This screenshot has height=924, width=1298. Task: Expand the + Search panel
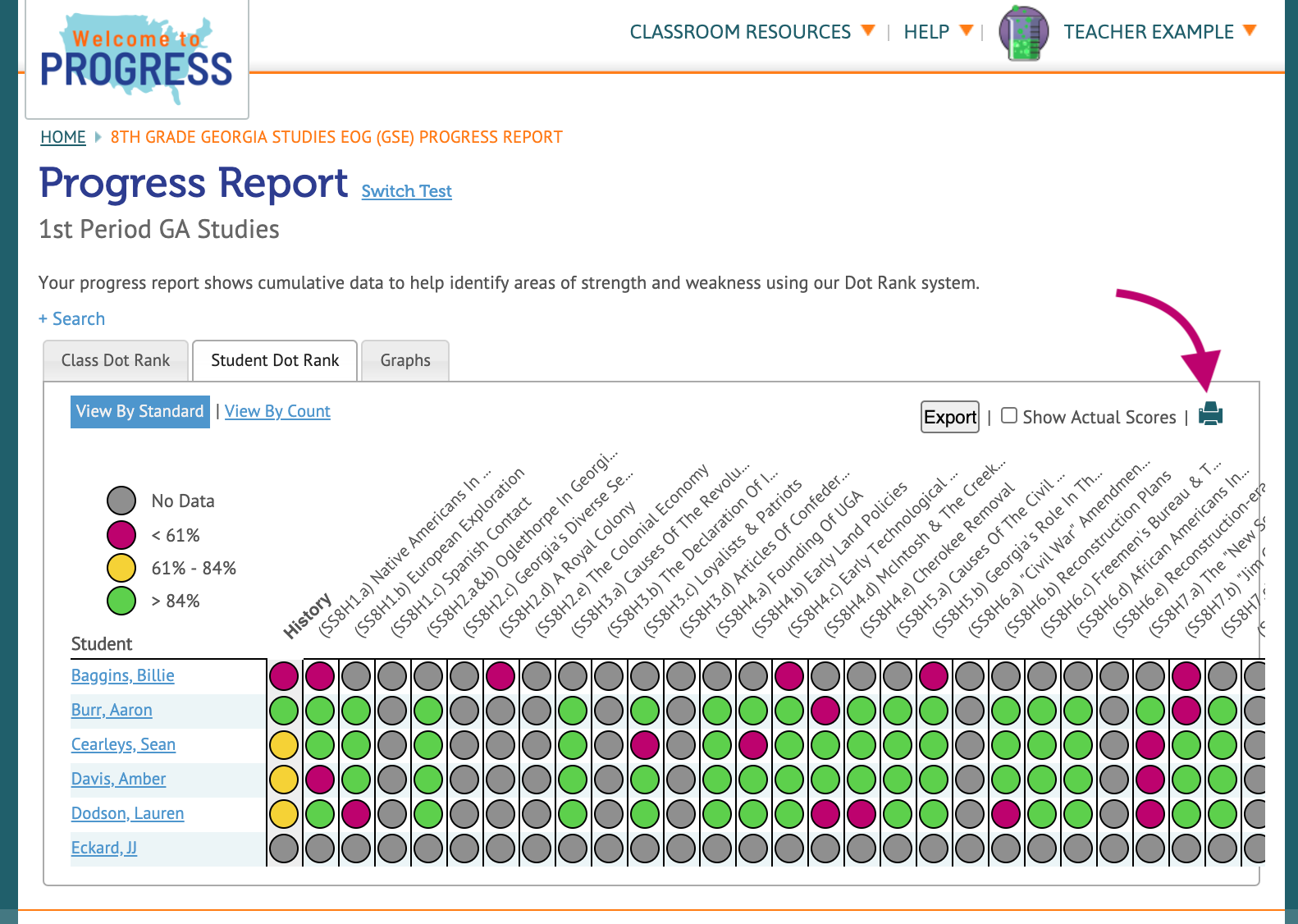72,318
